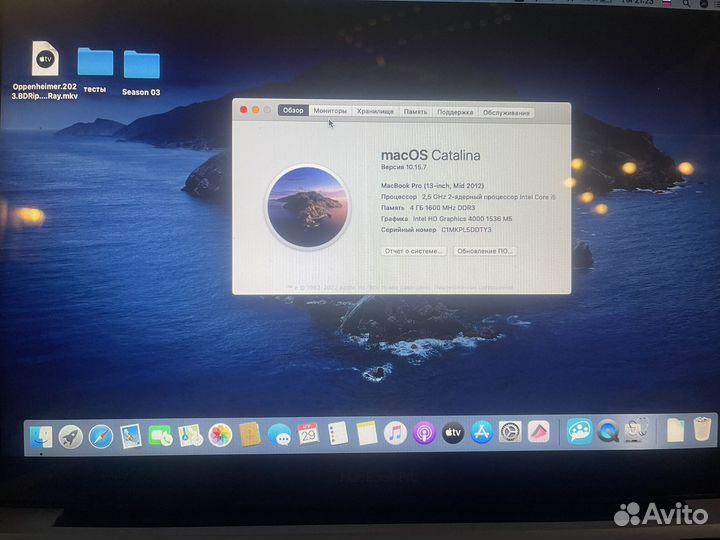Open Finder from the dock
The width and height of the screenshot is (720, 540).
point(41,437)
